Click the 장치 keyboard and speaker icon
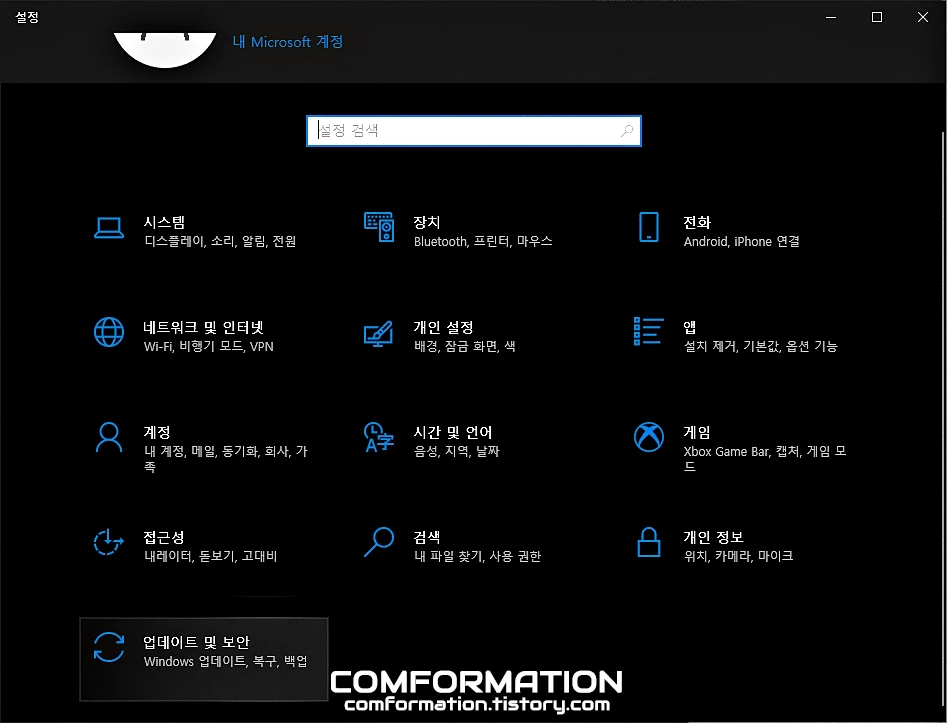This screenshot has height=723, width=947. click(379, 227)
